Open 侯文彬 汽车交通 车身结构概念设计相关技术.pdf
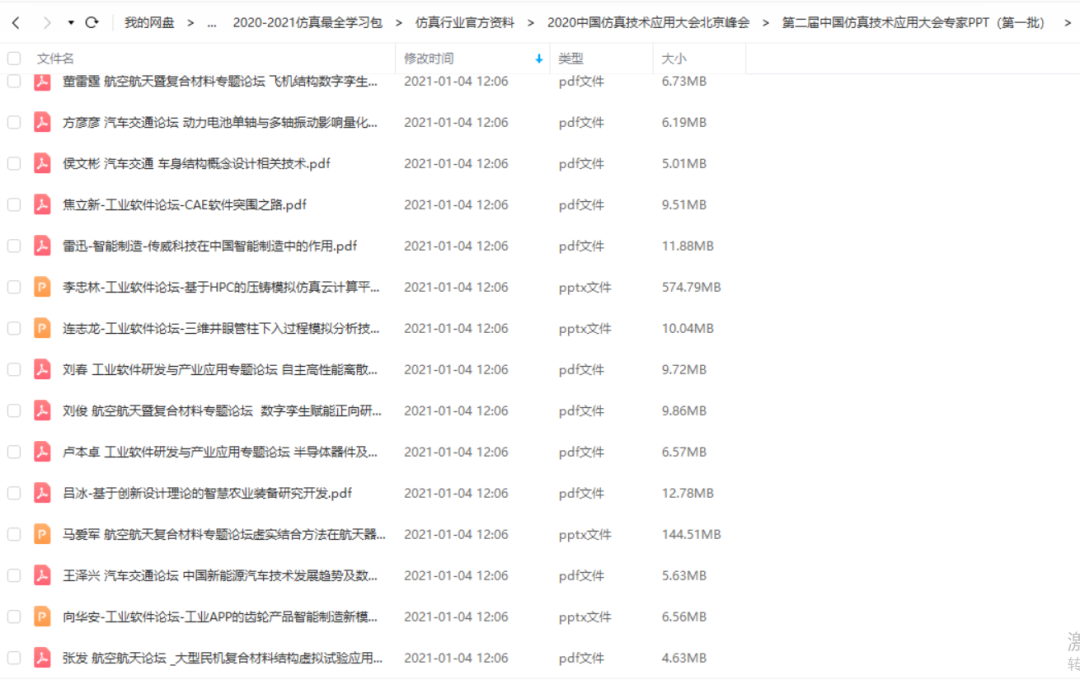The image size is (1080, 680). [x=196, y=163]
